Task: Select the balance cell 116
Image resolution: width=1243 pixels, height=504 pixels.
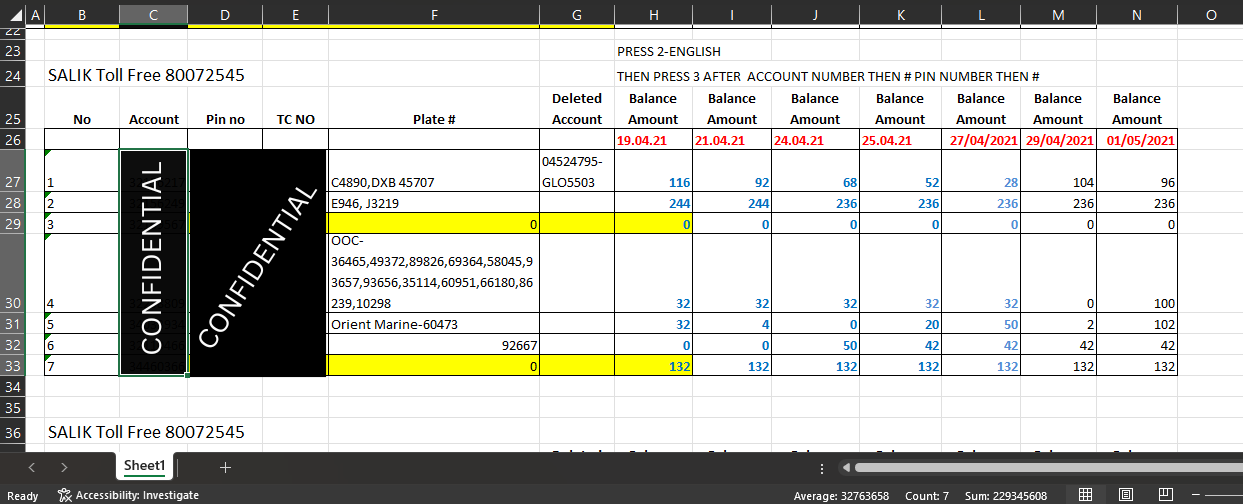Action: (652, 172)
